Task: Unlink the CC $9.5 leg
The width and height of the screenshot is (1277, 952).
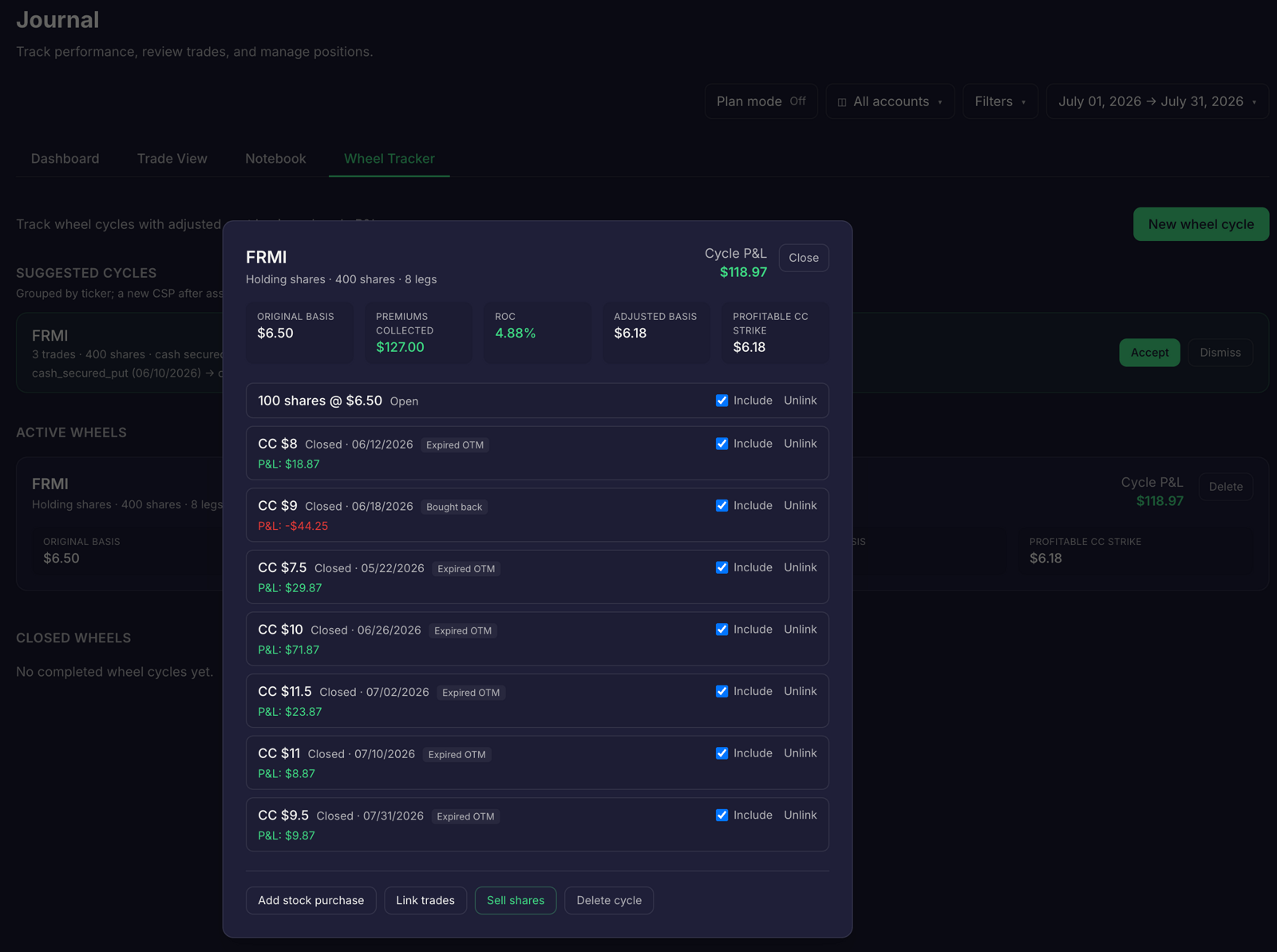Action: 801,815
